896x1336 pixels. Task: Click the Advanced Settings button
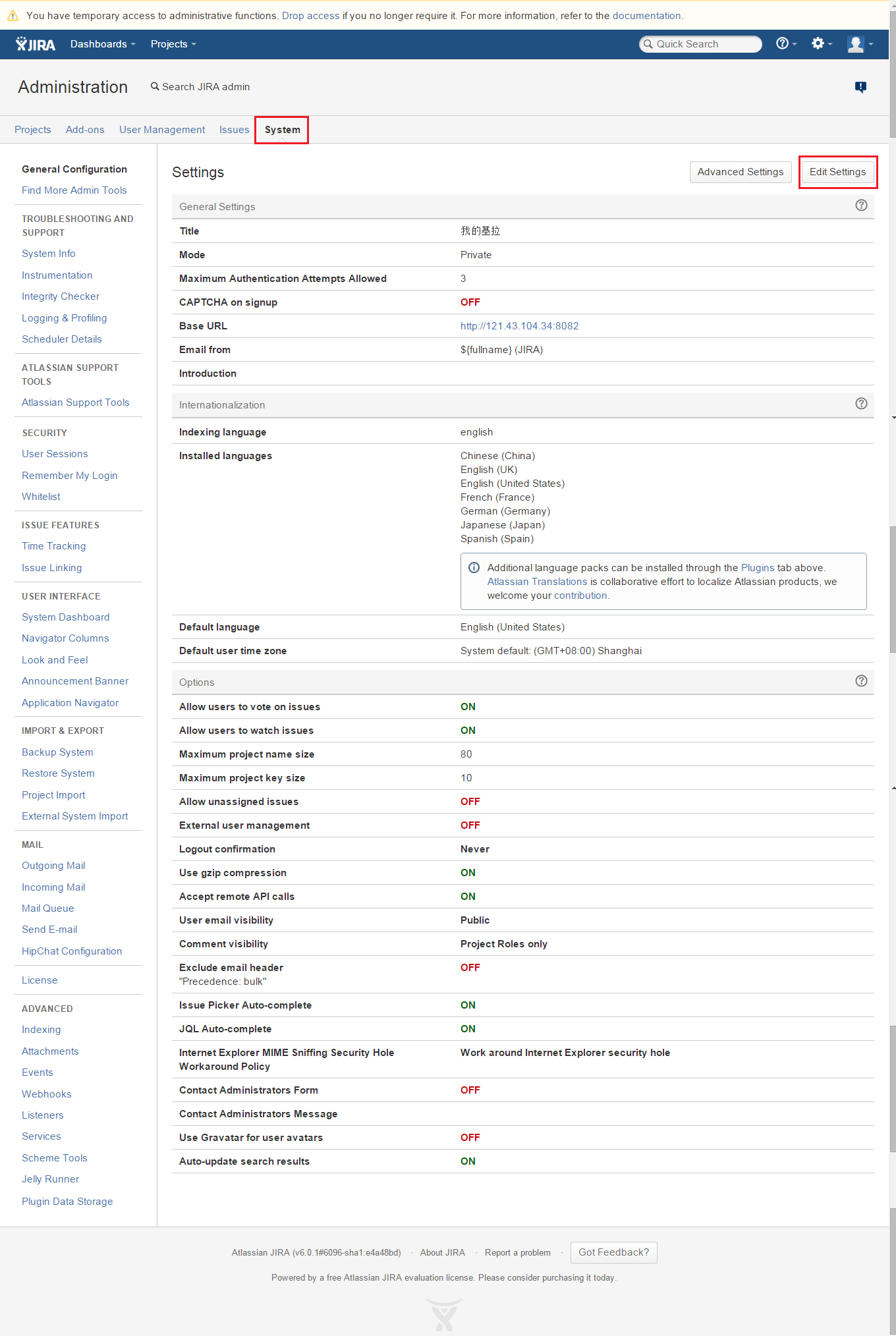coord(741,172)
